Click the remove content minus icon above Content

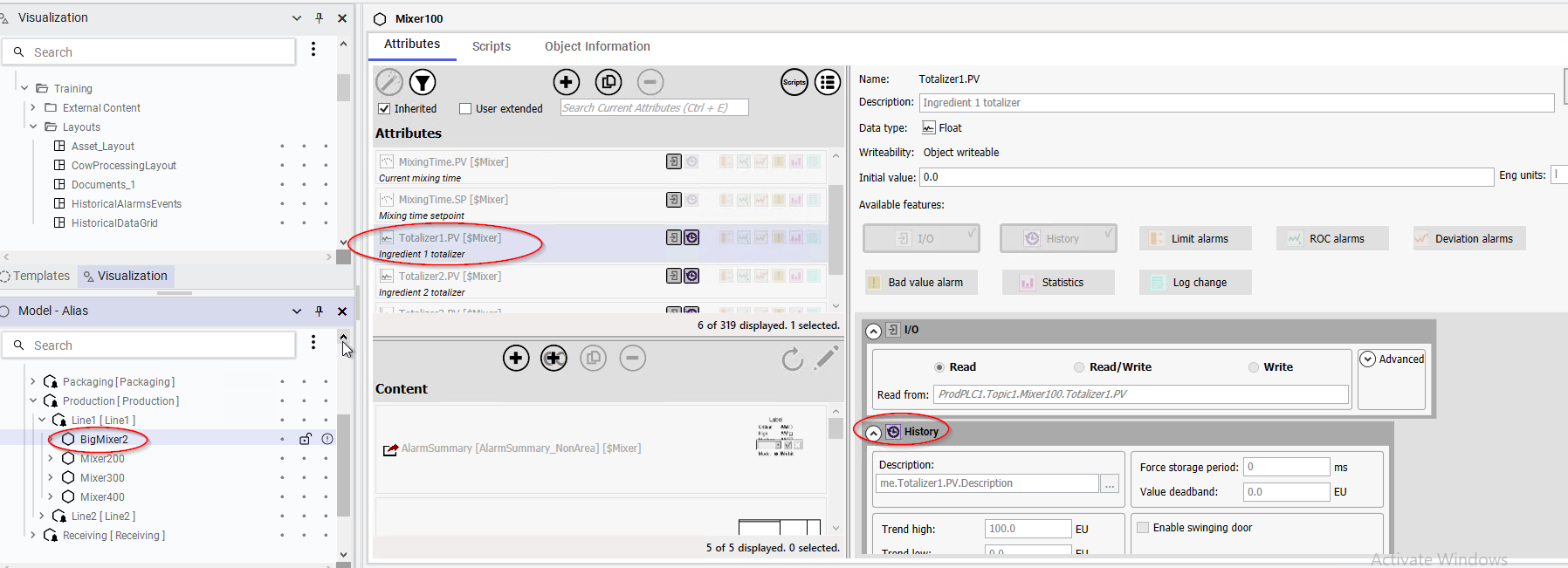(632, 358)
